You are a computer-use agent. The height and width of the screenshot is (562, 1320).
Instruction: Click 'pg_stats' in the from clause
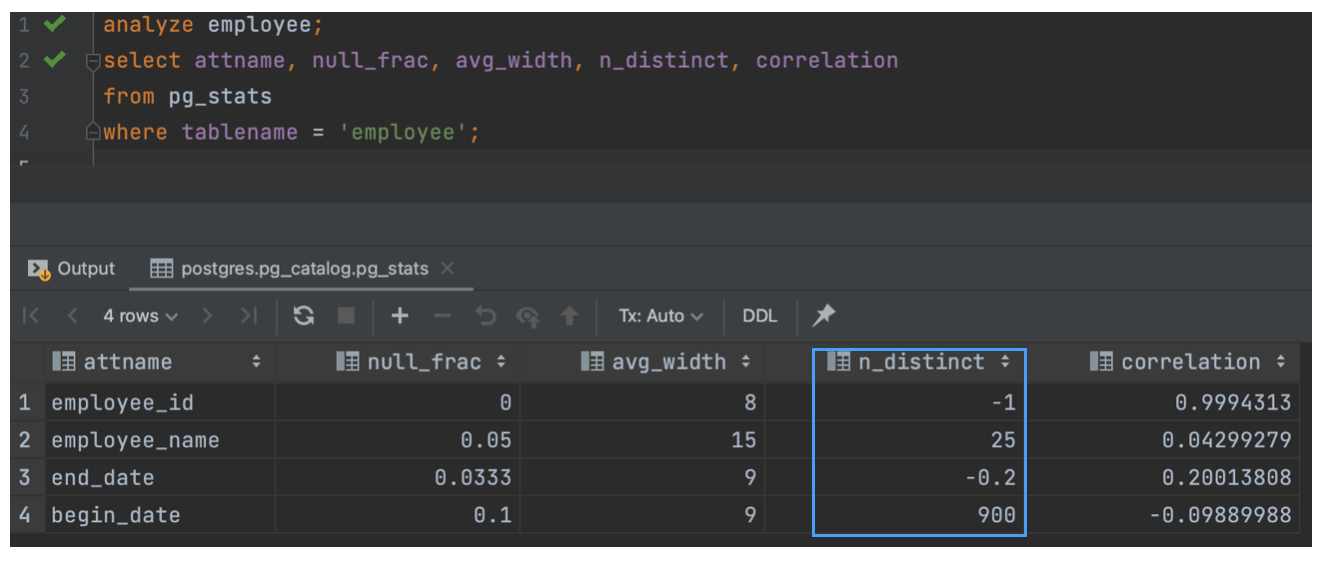[220, 97]
